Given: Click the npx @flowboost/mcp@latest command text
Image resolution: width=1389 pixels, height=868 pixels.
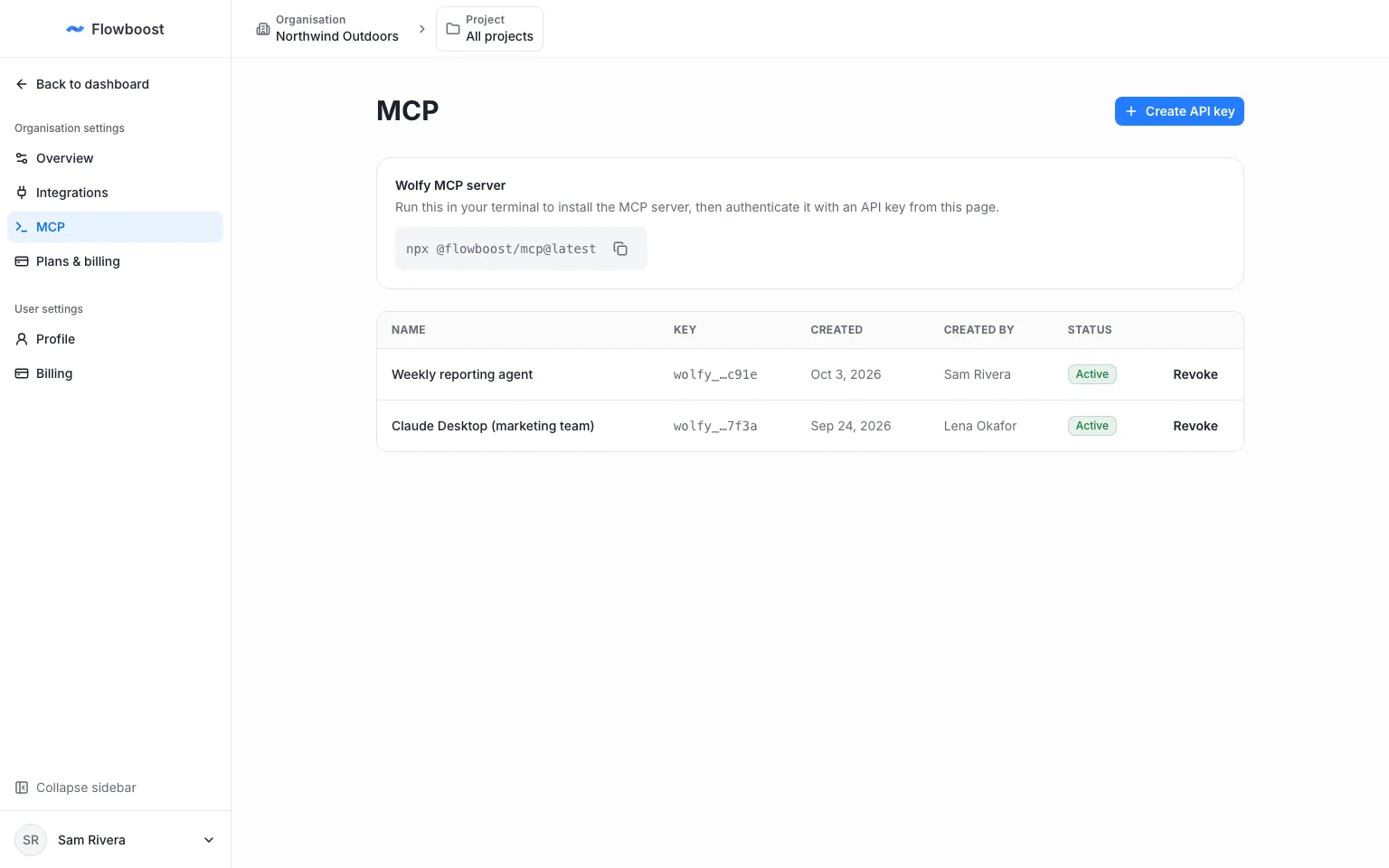Looking at the screenshot, I should pos(501,249).
